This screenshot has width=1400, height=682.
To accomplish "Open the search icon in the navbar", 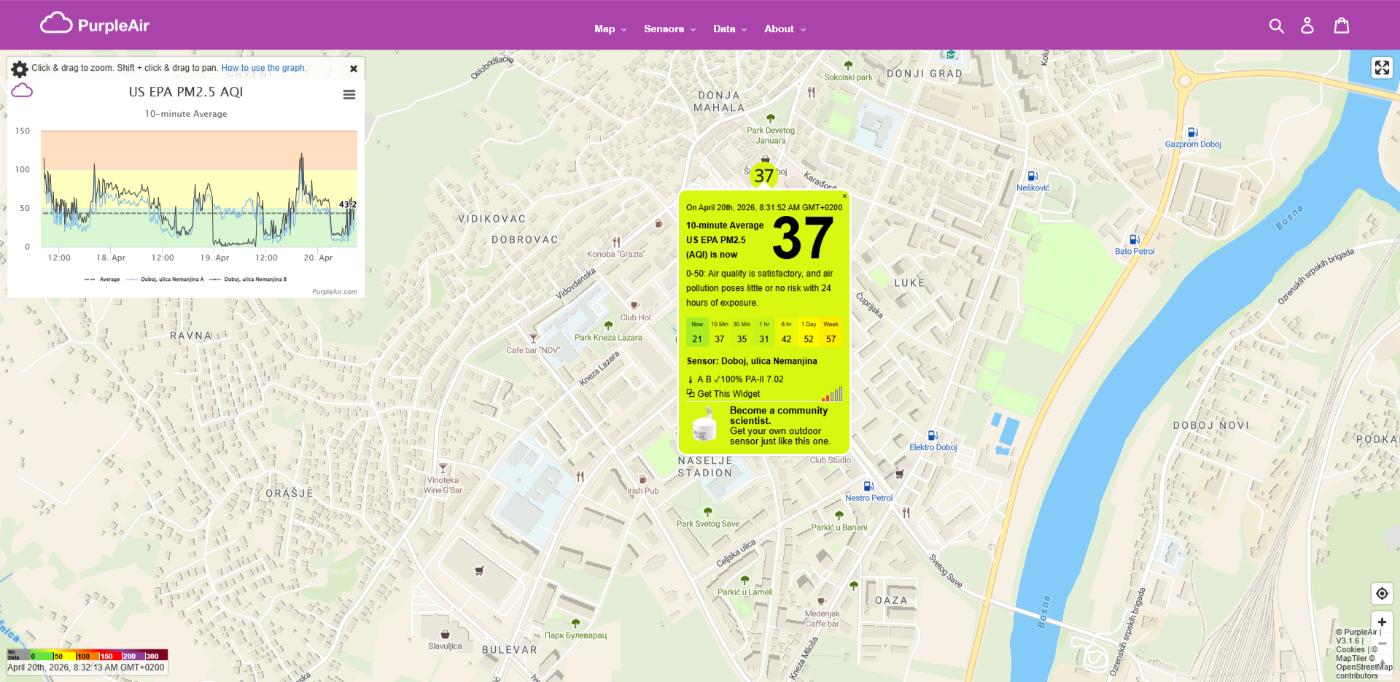I will [x=1276, y=25].
